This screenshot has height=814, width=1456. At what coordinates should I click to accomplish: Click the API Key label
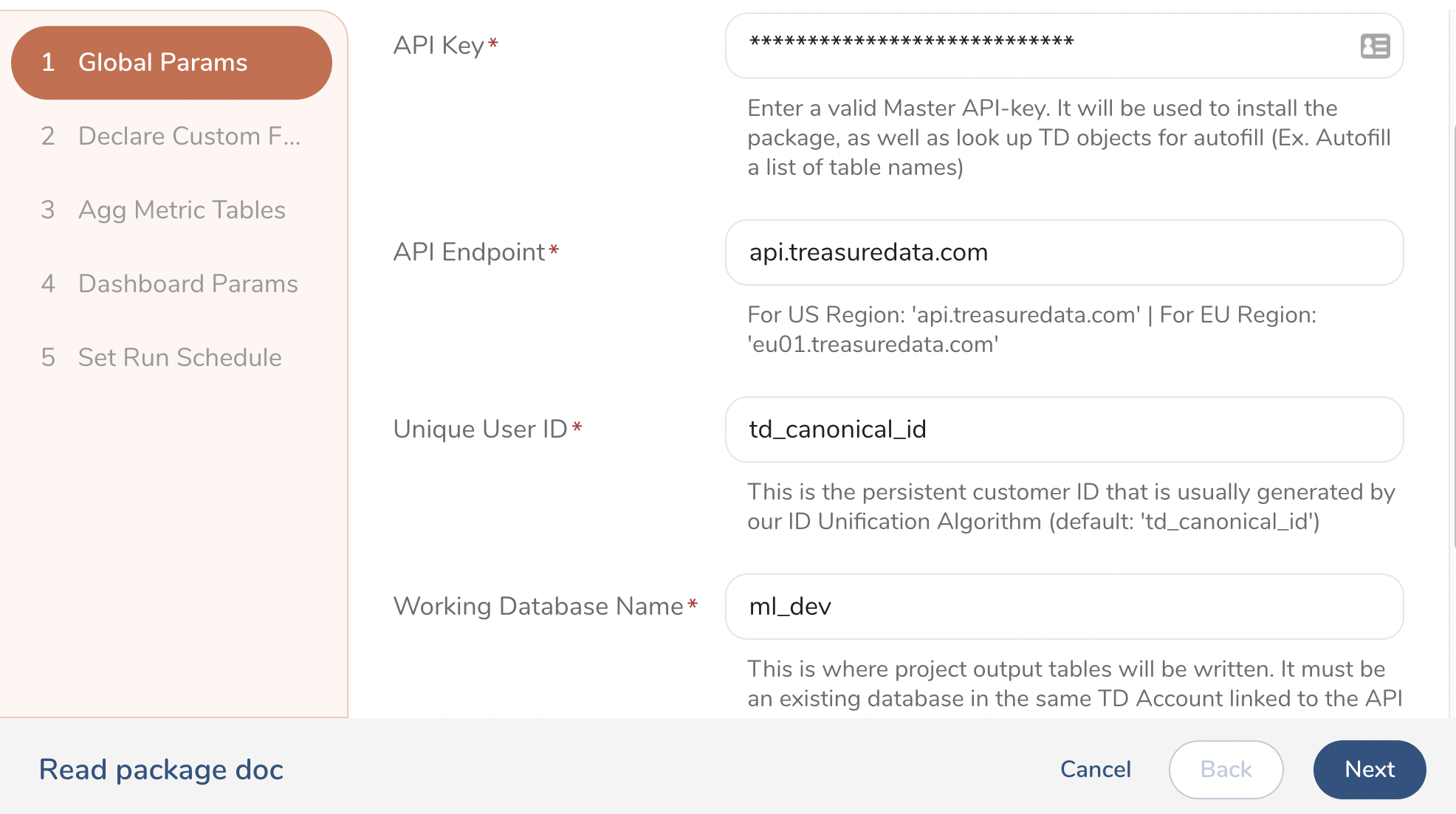coord(439,46)
